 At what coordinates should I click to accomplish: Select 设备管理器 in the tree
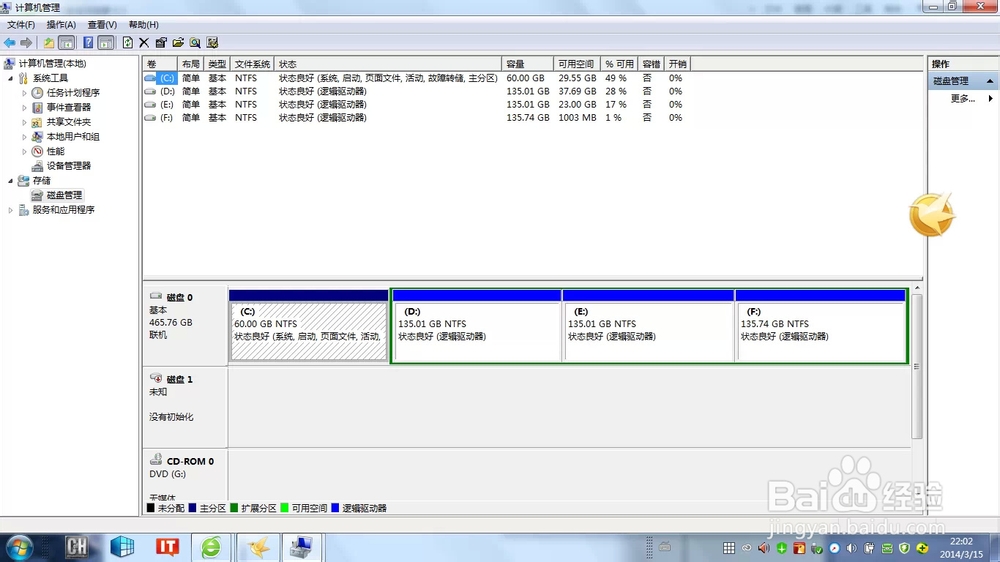pos(68,166)
